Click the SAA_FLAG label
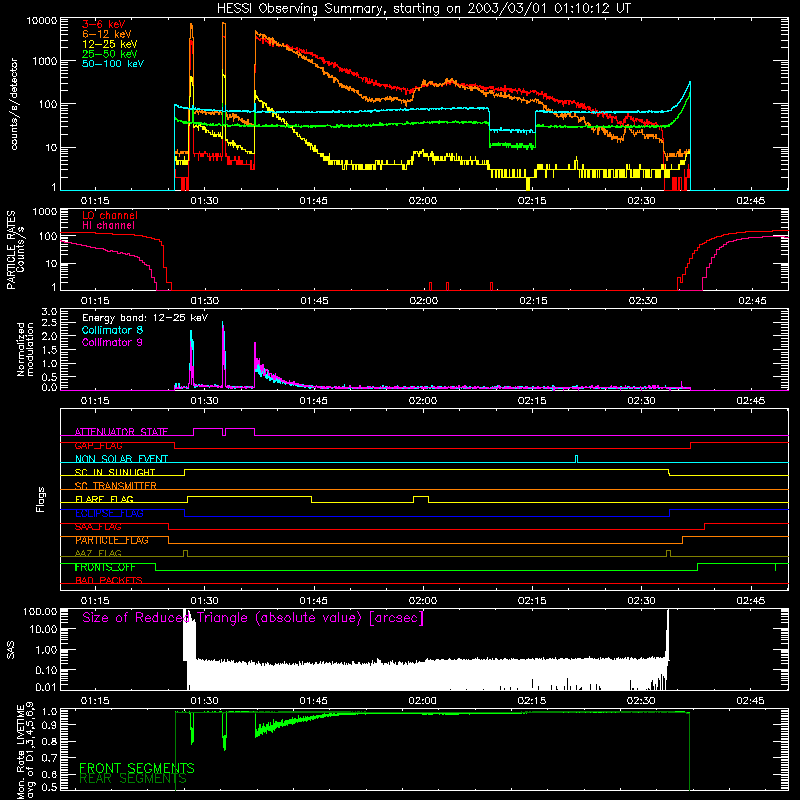This screenshot has height=800, width=800. tap(98, 527)
